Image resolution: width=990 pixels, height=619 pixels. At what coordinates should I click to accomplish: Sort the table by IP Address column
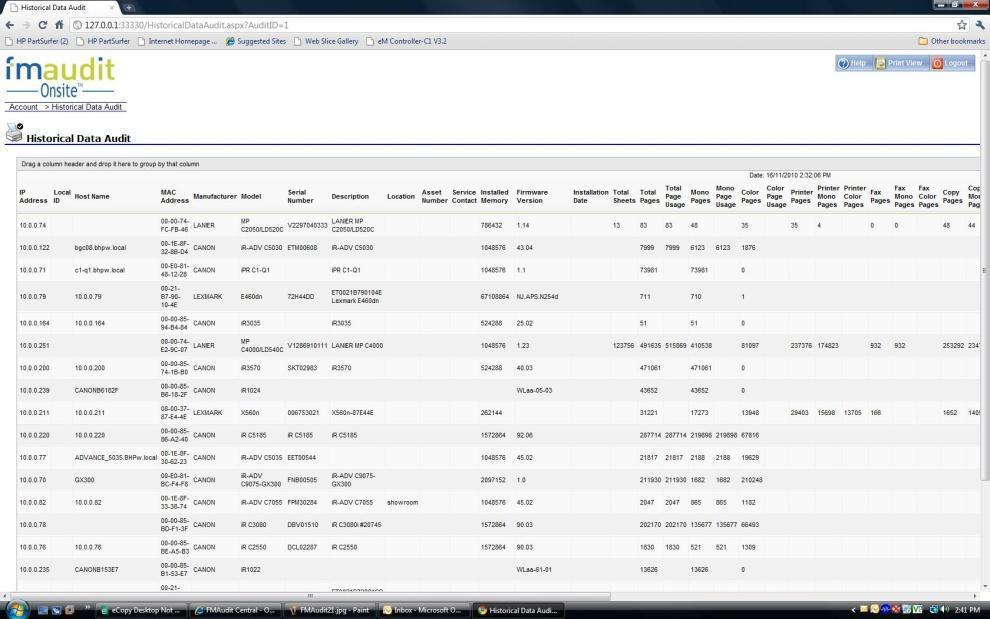coord(31,196)
